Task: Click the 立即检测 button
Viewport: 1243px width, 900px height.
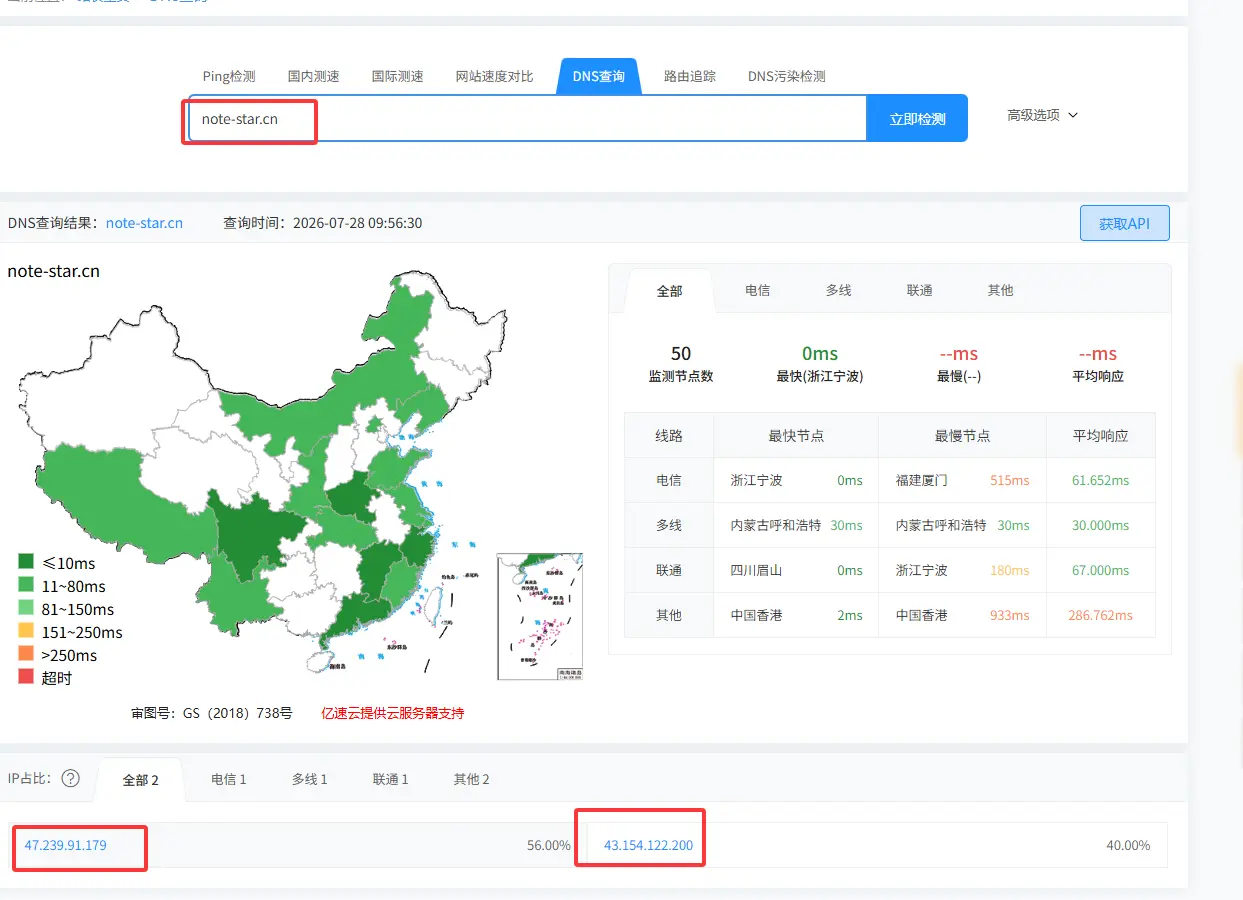Action: (917, 119)
